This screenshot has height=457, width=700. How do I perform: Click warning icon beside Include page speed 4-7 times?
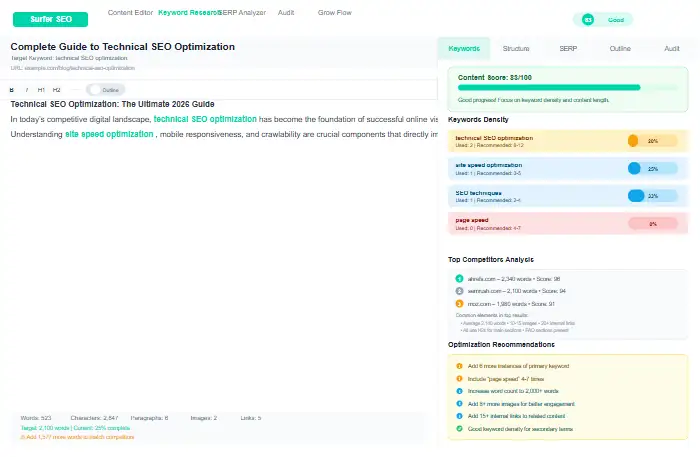(x=459, y=378)
